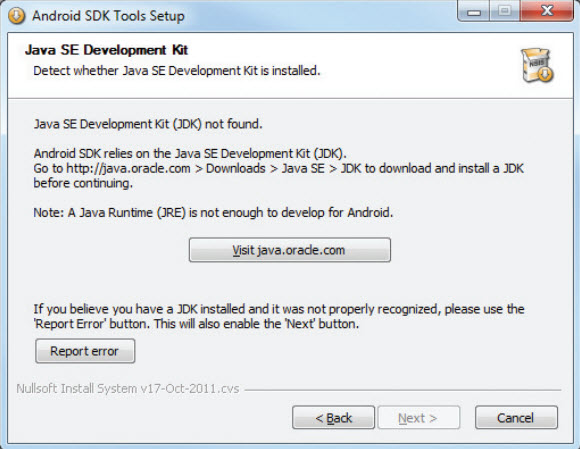
Task: Click "Nullsoft Install System v17-Oct-2011.cvs" label
Action: click(x=128, y=389)
